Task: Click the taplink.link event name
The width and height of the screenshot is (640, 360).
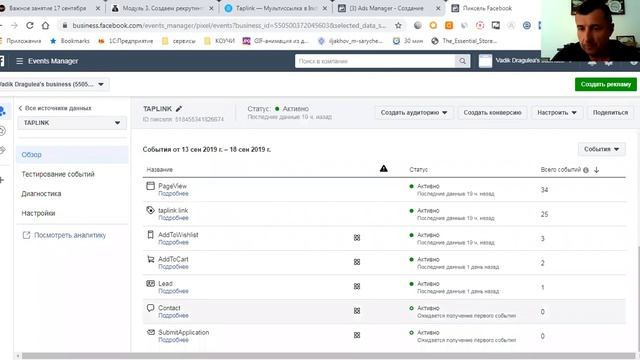Action: [173, 210]
